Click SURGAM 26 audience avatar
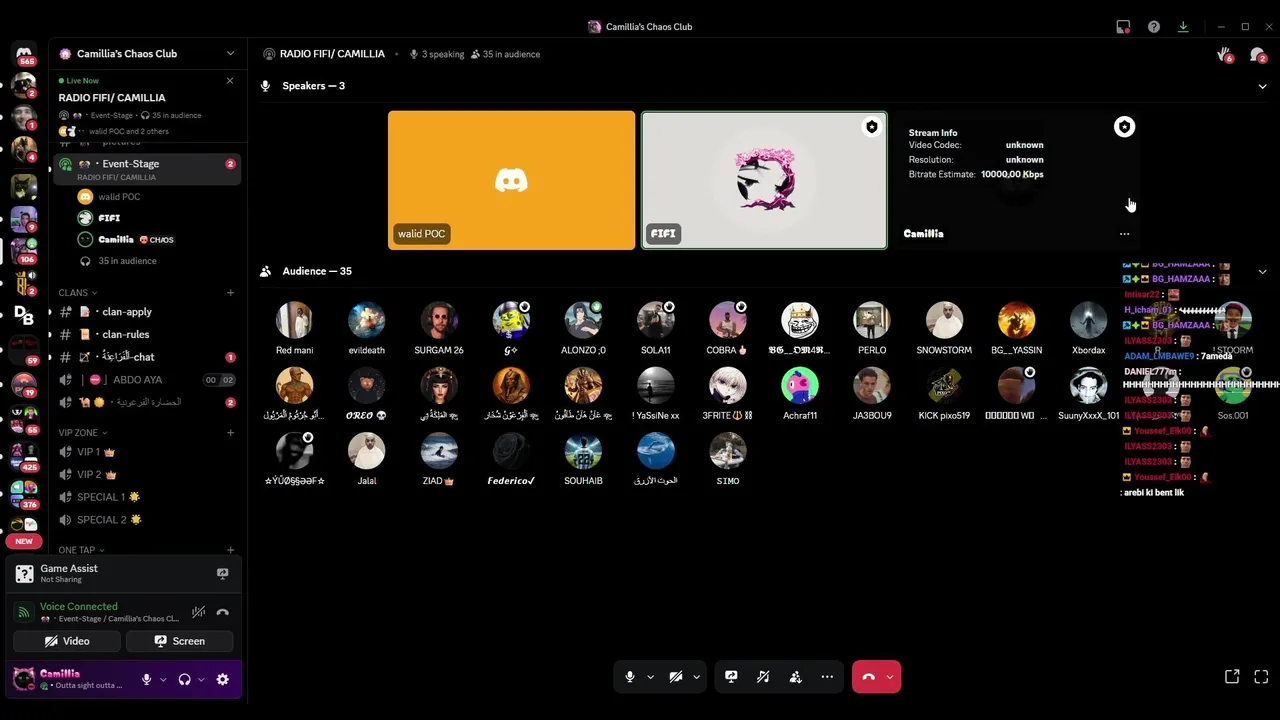1280x720 pixels. click(439, 321)
